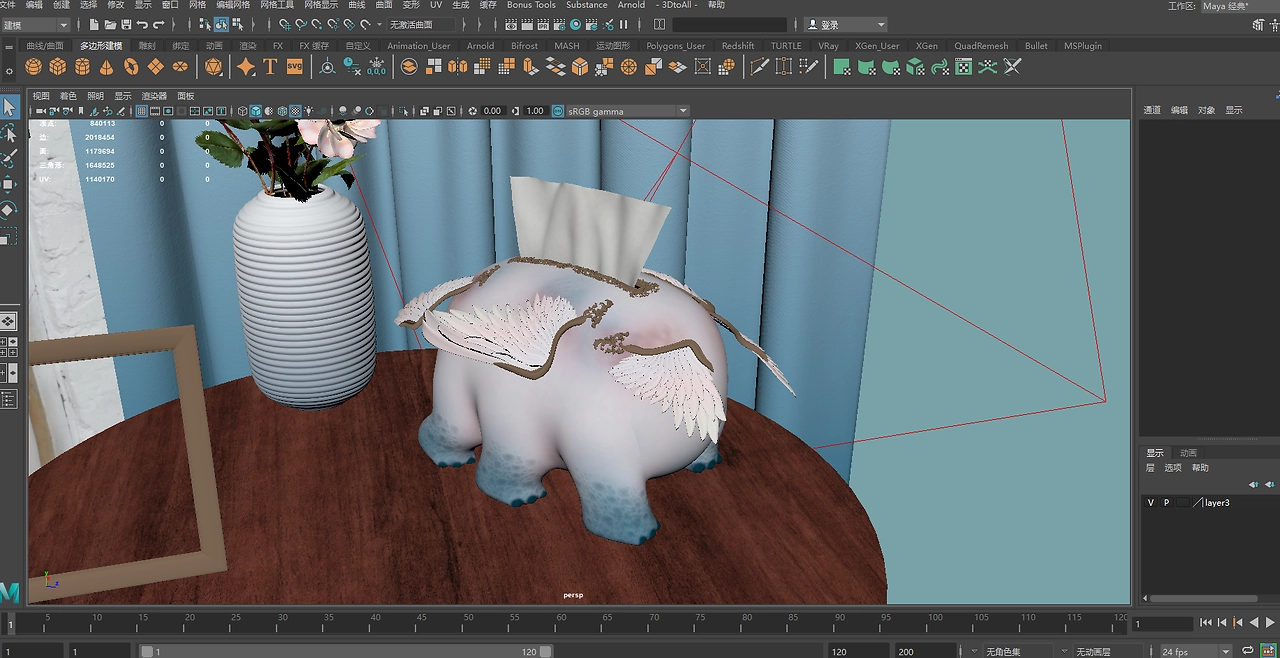This screenshot has width=1280, height=658.
Task: Create a polygon plane from the shelf
Action: [155, 67]
